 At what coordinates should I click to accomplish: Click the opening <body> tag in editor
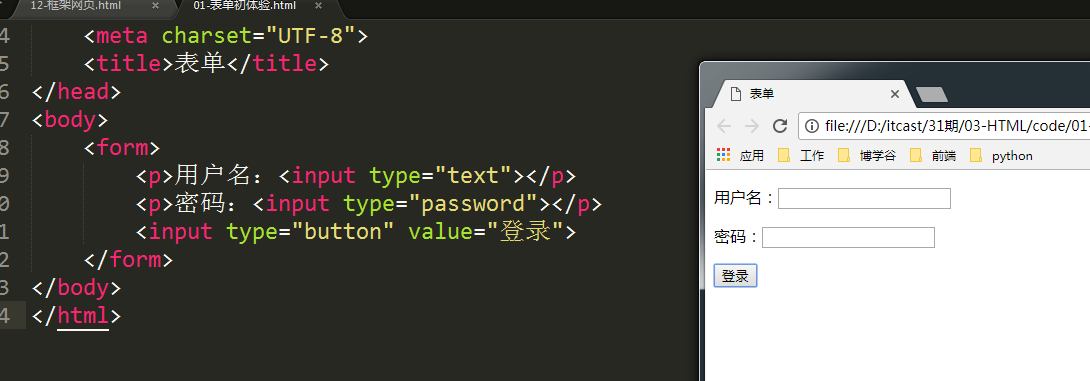click(x=70, y=120)
